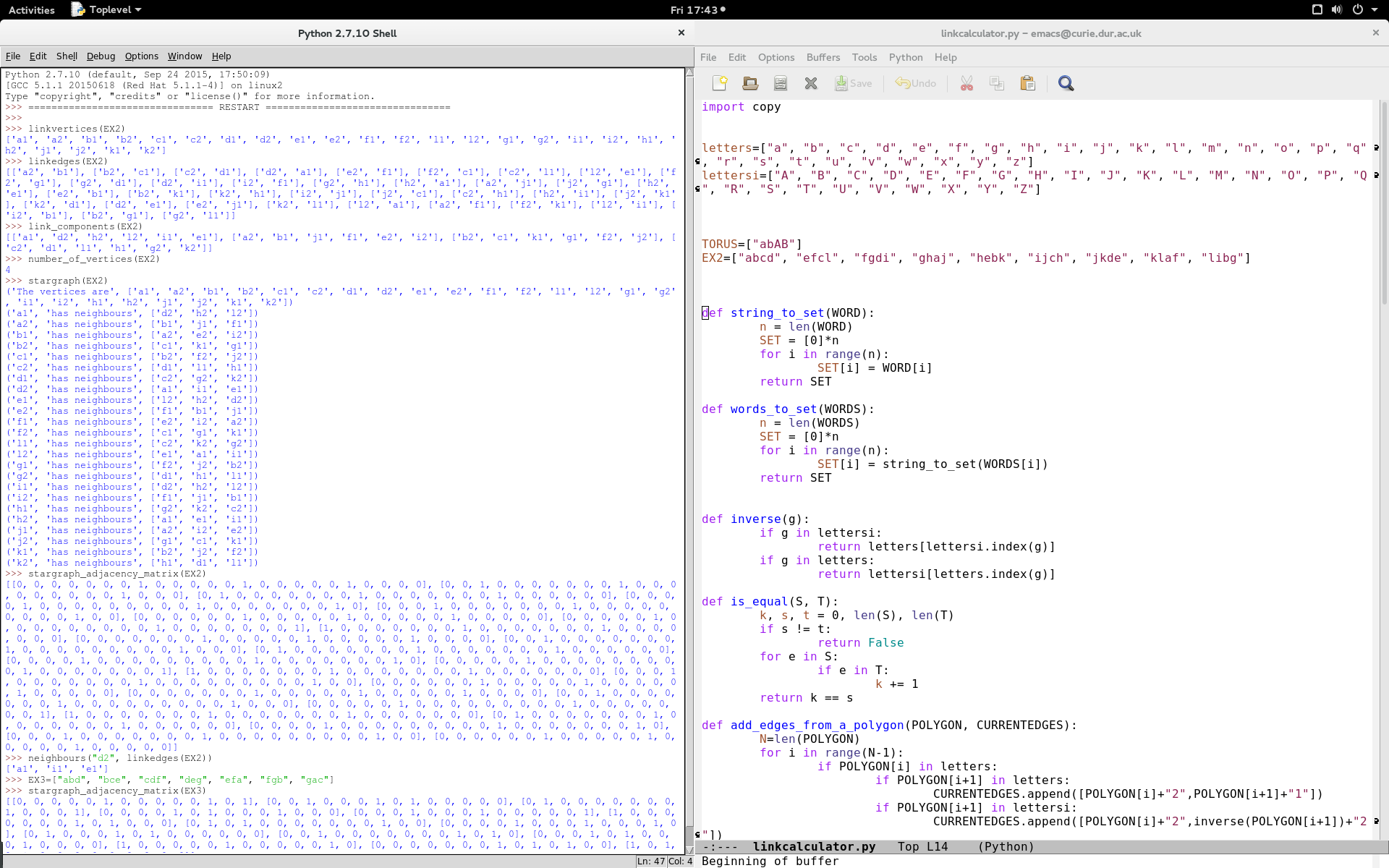Paste using the clipboard icon in Emacs
This screenshot has width=1389, height=868.
pyautogui.click(x=1027, y=83)
